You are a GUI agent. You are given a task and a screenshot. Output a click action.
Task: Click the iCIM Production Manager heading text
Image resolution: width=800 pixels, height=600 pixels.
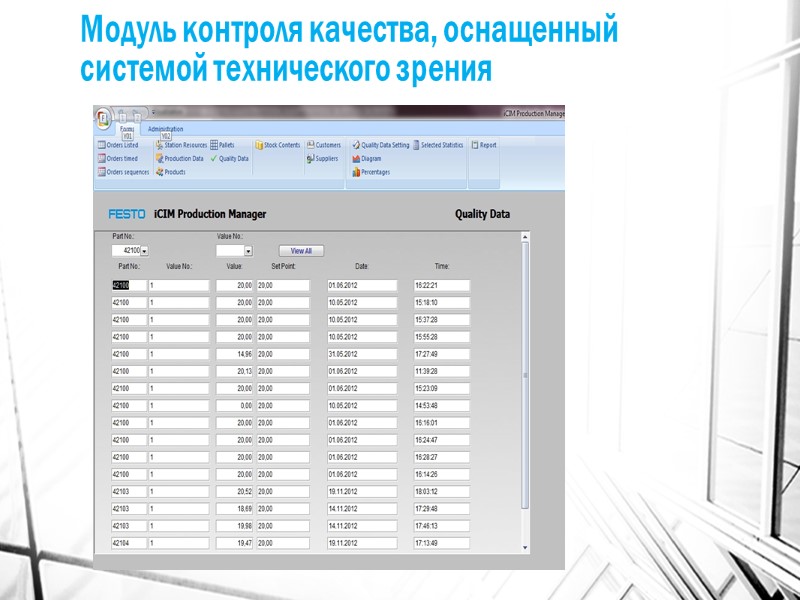(210, 214)
